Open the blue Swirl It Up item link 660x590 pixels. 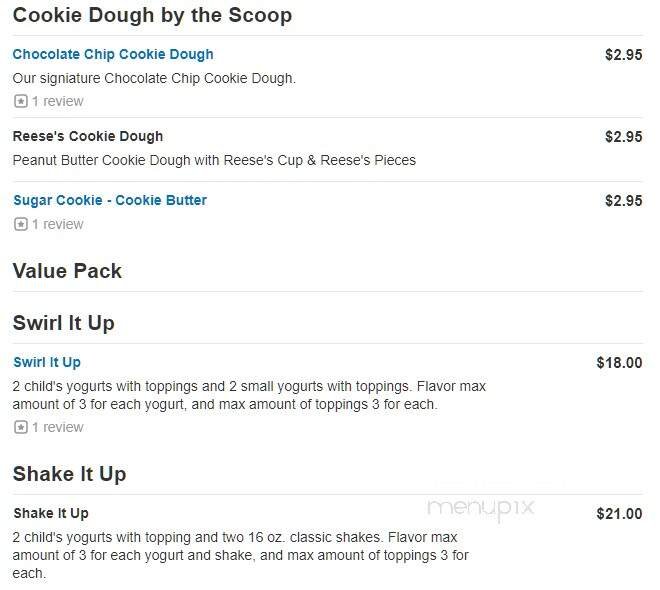(47, 362)
